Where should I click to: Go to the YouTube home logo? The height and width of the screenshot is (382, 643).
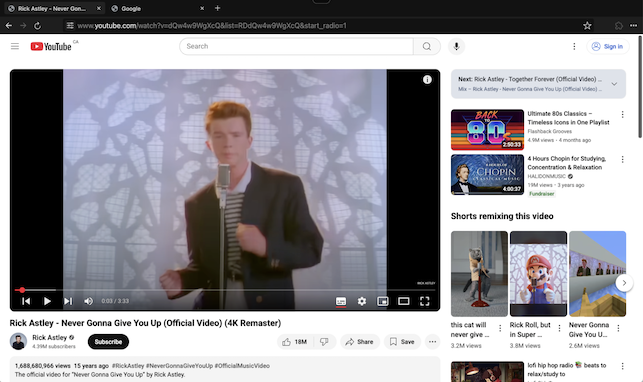[51, 46]
